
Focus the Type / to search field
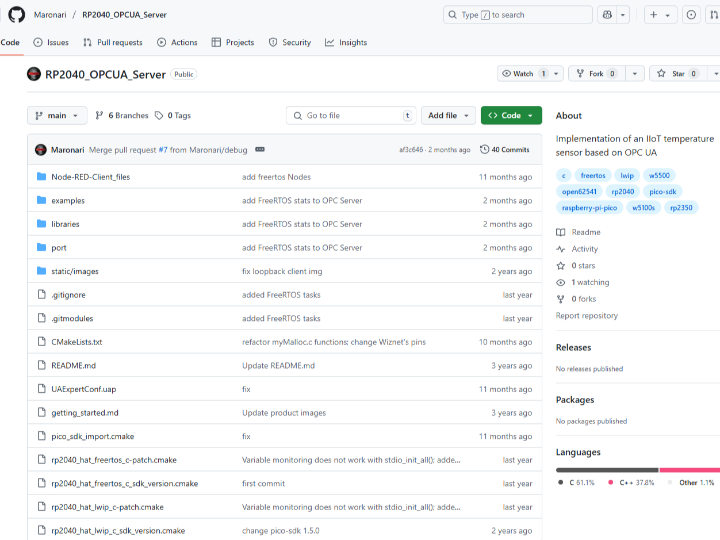[x=518, y=15]
